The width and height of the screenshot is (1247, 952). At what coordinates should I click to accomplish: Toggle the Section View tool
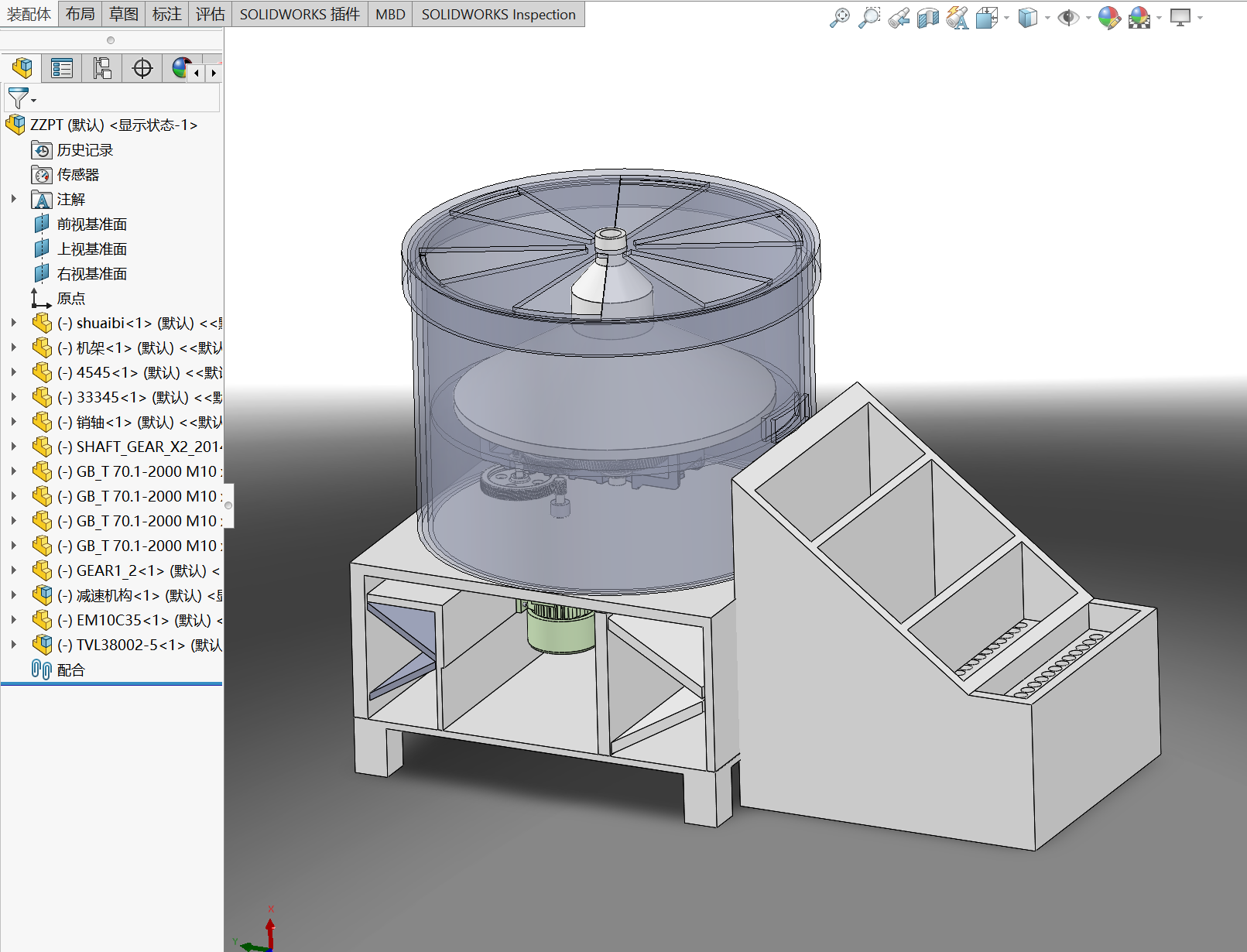[927, 17]
